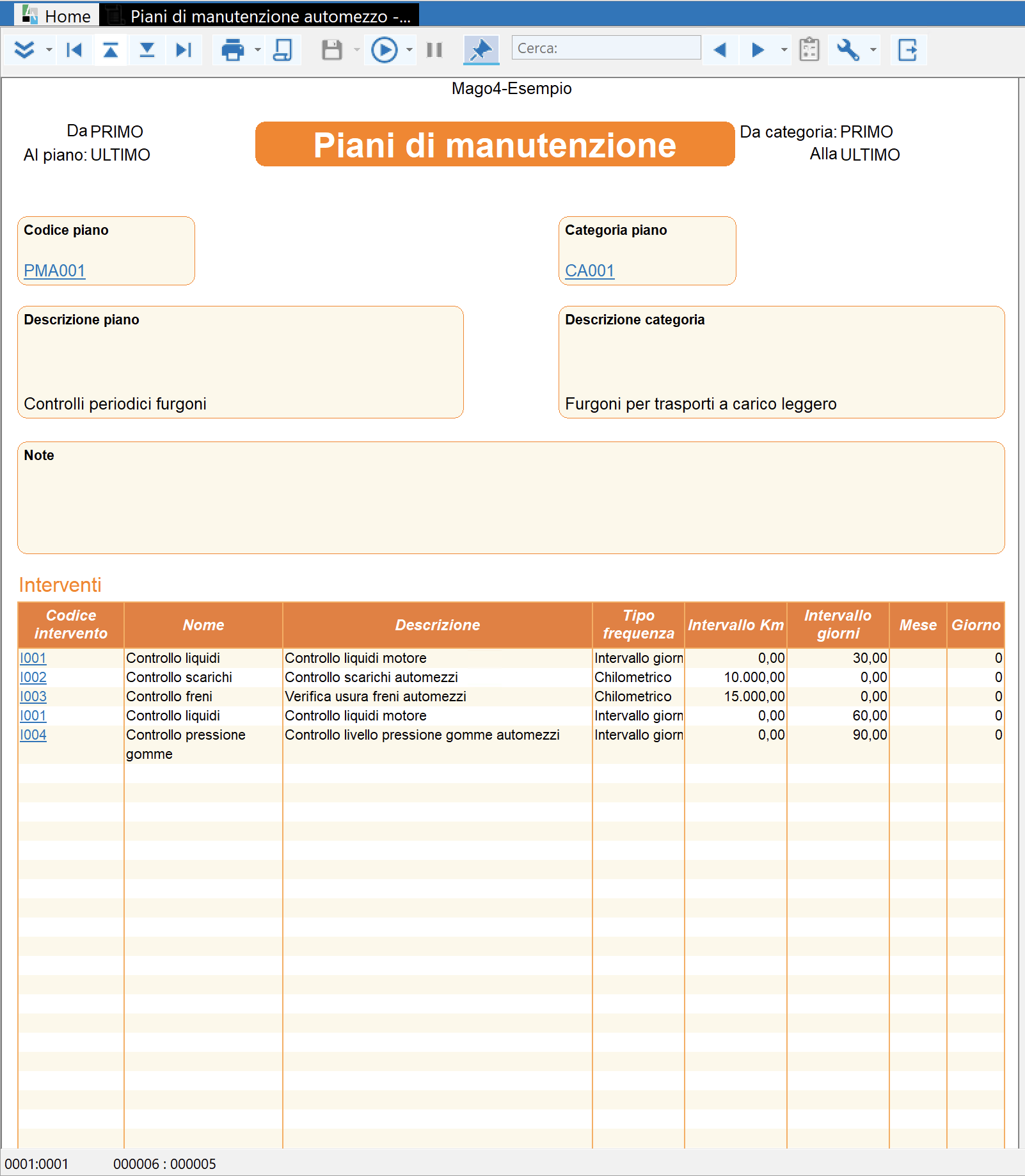Open dropdown arrow next to play button
This screenshot has height=1176, width=1025.
[409, 49]
